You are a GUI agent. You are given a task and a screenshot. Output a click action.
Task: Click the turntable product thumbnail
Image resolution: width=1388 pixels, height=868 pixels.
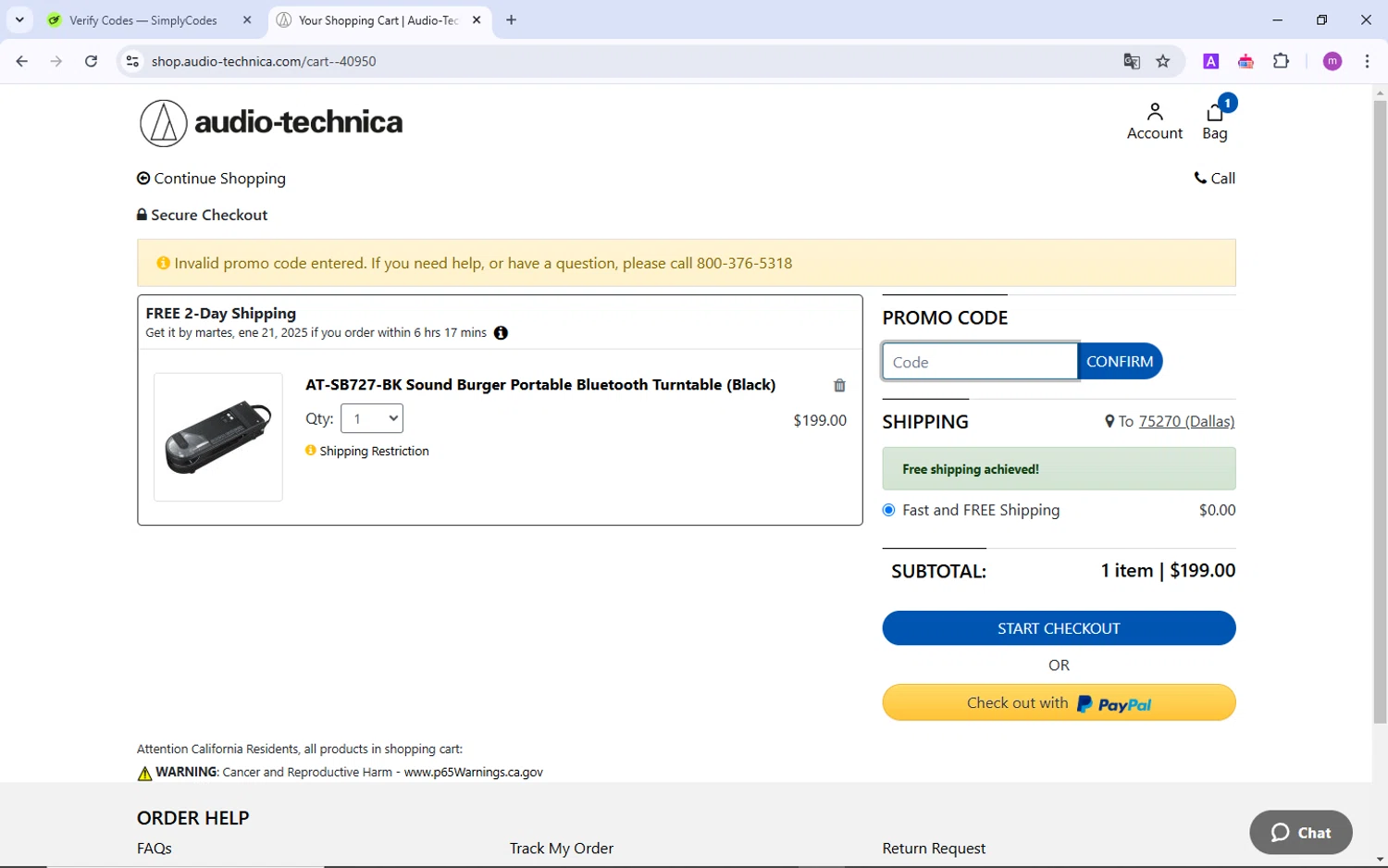pyautogui.click(x=218, y=437)
